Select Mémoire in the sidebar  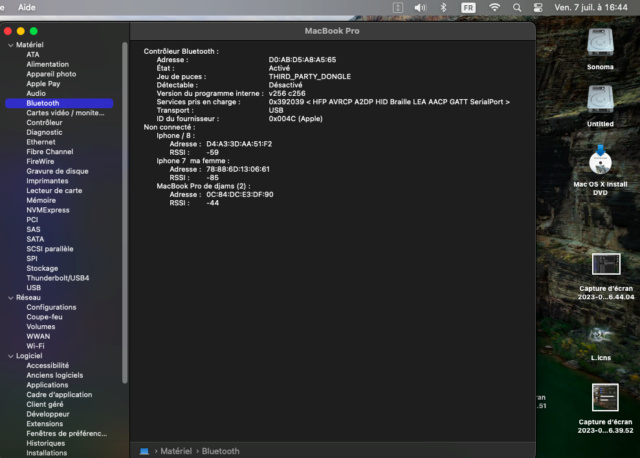coord(41,200)
